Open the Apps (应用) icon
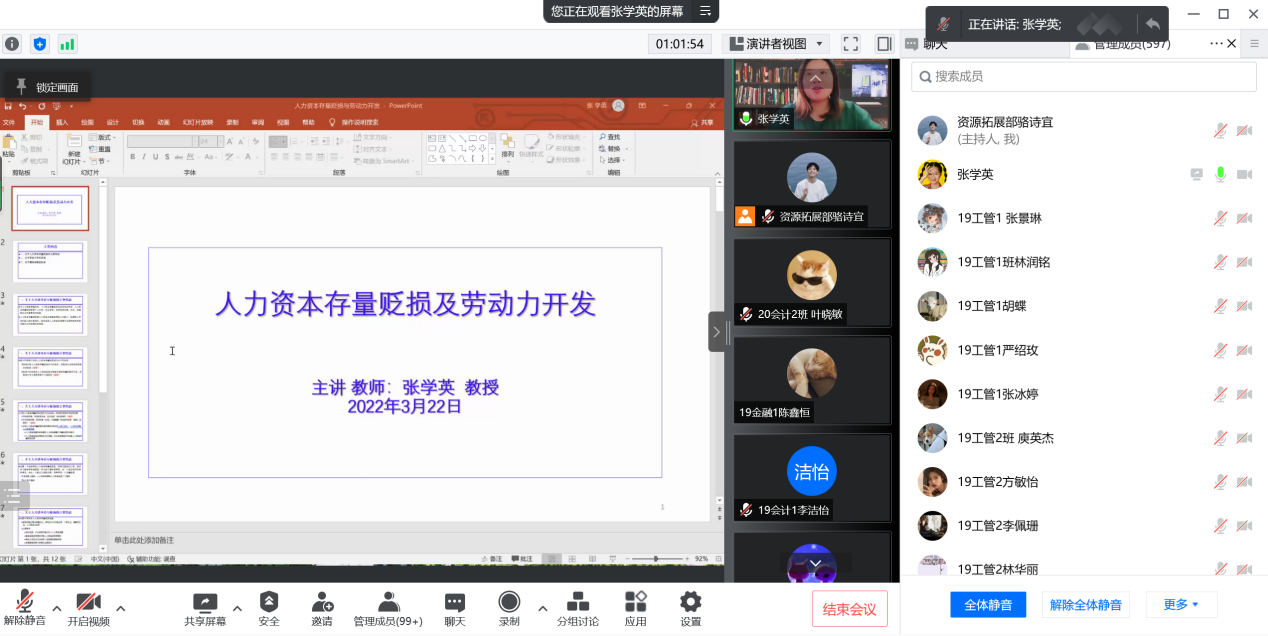This screenshot has width=1268, height=636. tap(636, 602)
